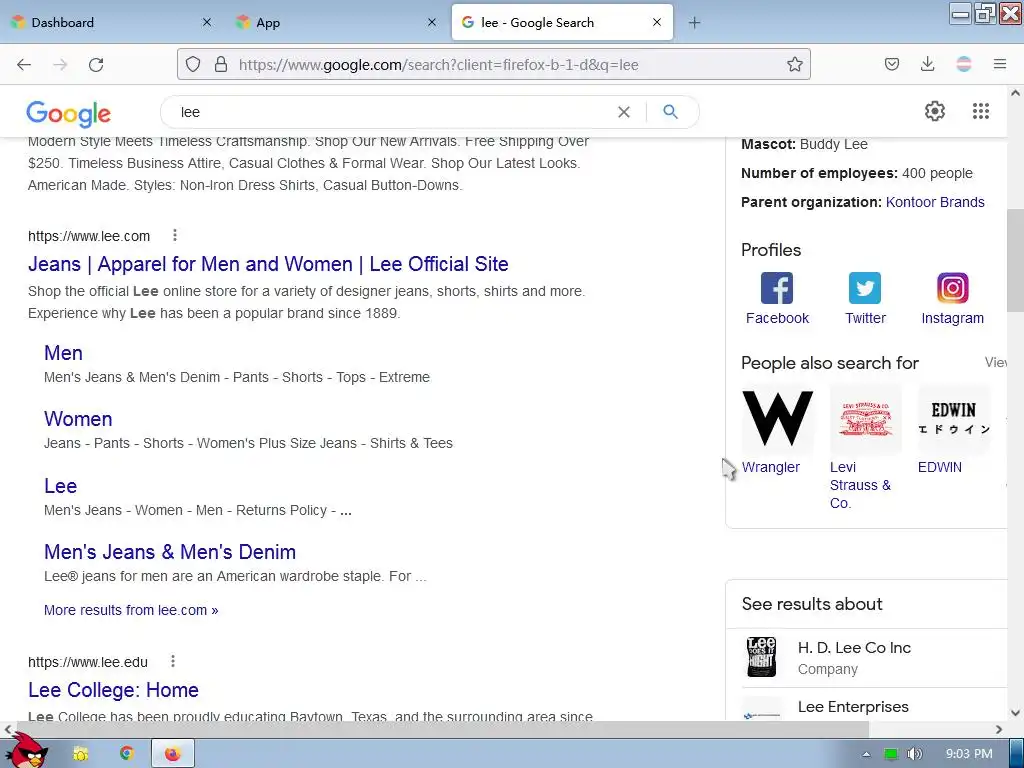Screen dimensions: 1024x768
Task: Open the Wrangler logo thumbnail
Action: click(x=777, y=418)
